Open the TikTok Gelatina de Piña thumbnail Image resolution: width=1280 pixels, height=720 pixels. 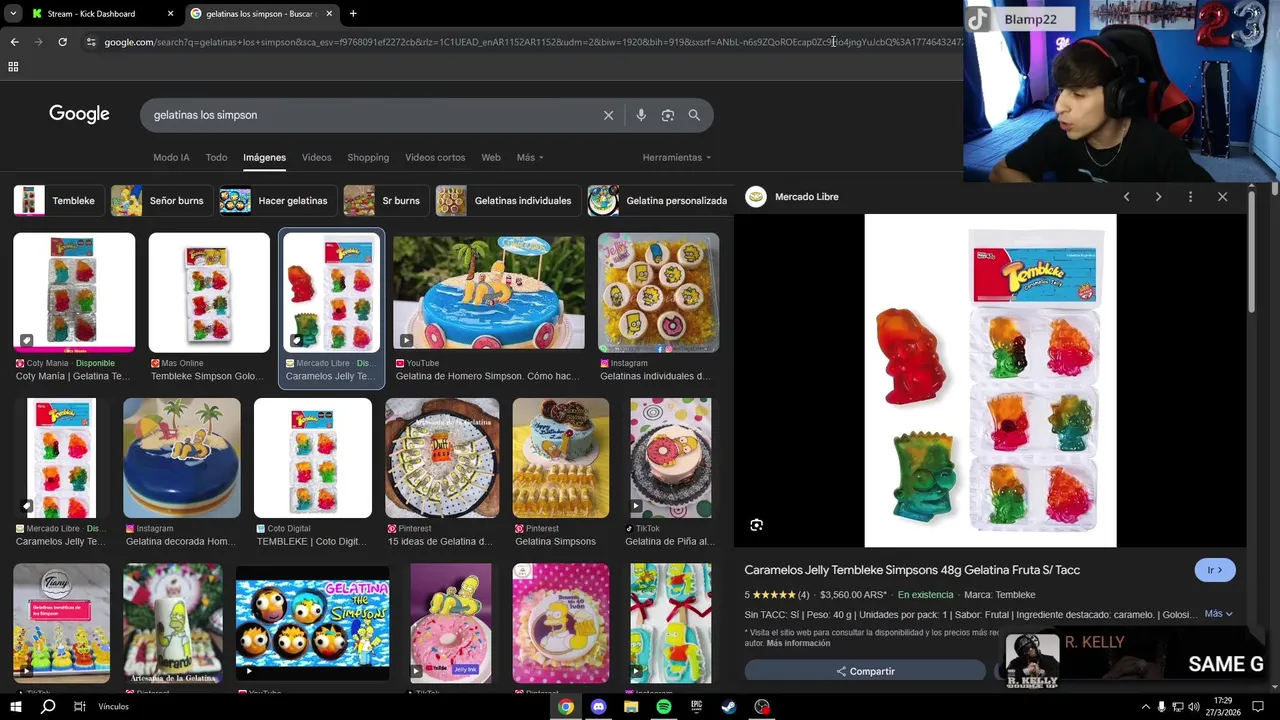tap(670, 458)
